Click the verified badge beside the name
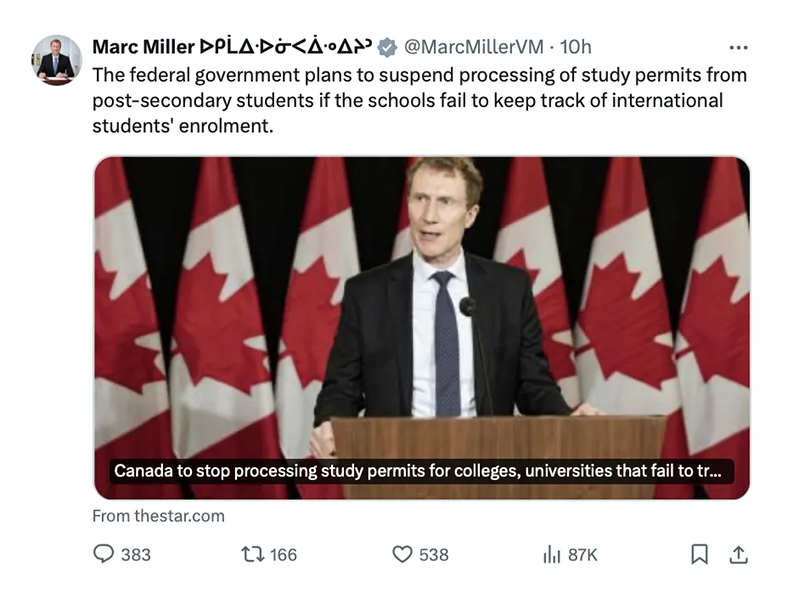The height and width of the screenshot is (605, 794). (x=387, y=47)
